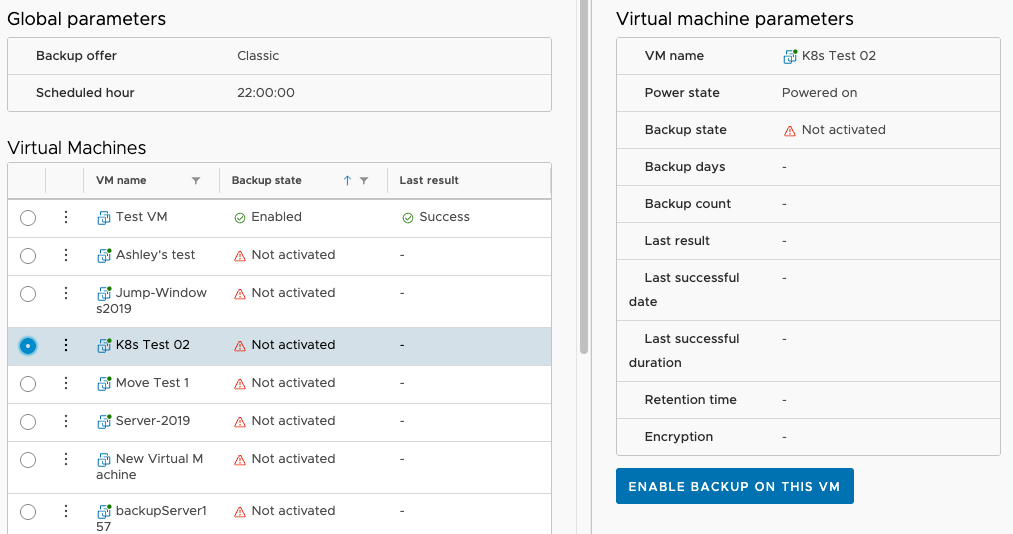This screenshot has width=1013, height=534.
Task: Click the VM icon beside Move Test 1
Action: click(x=103, y=384)
